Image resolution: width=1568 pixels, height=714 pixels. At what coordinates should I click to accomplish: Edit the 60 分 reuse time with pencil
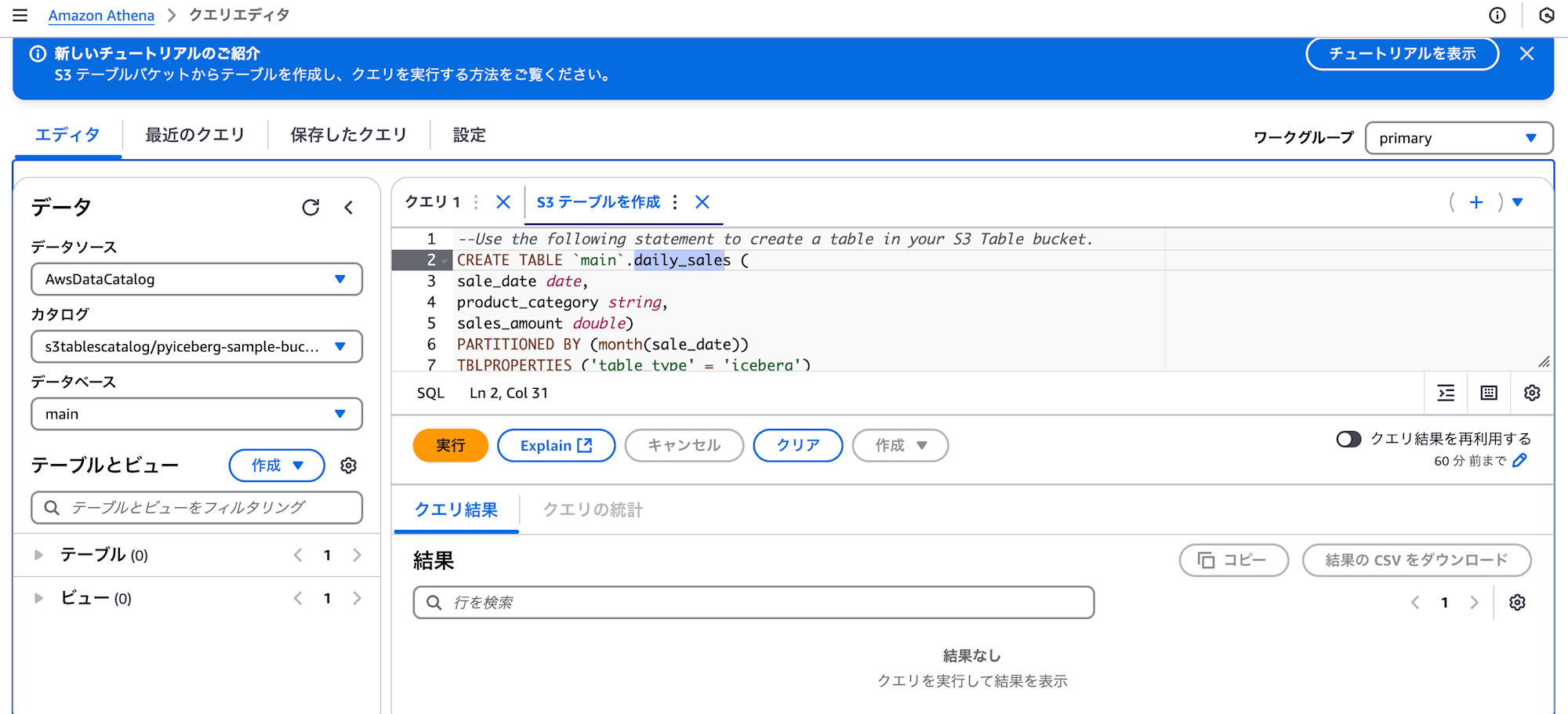(1519, 460)
